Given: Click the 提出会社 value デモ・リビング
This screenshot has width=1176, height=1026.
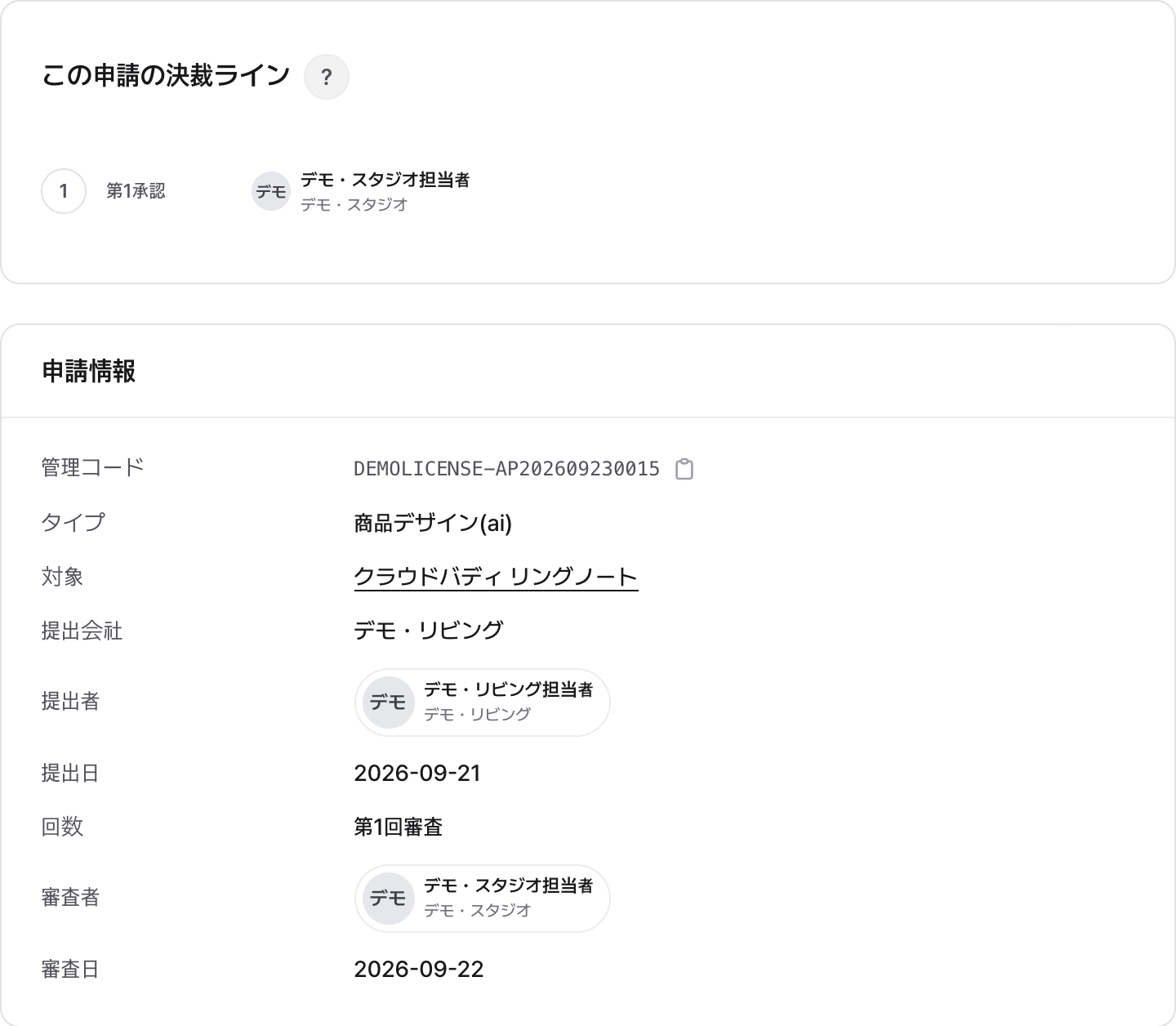Looking at the screenshot, I should [429, 631].
